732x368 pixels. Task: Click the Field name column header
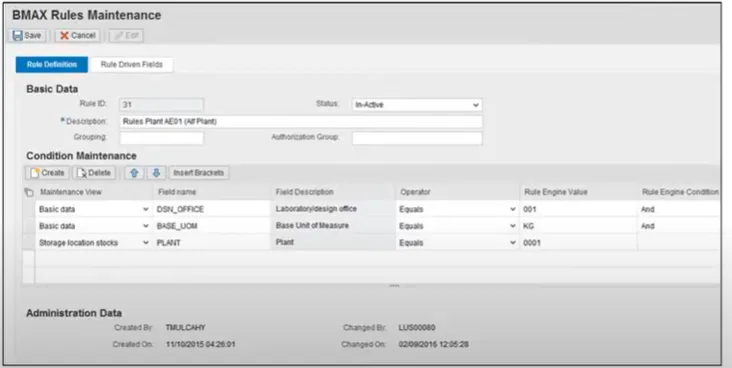coord(177,192)
